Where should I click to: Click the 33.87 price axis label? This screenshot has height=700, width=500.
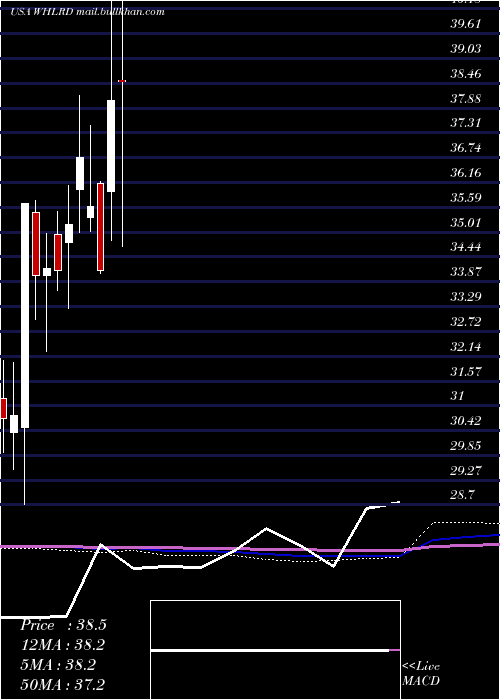coord(466,271)
